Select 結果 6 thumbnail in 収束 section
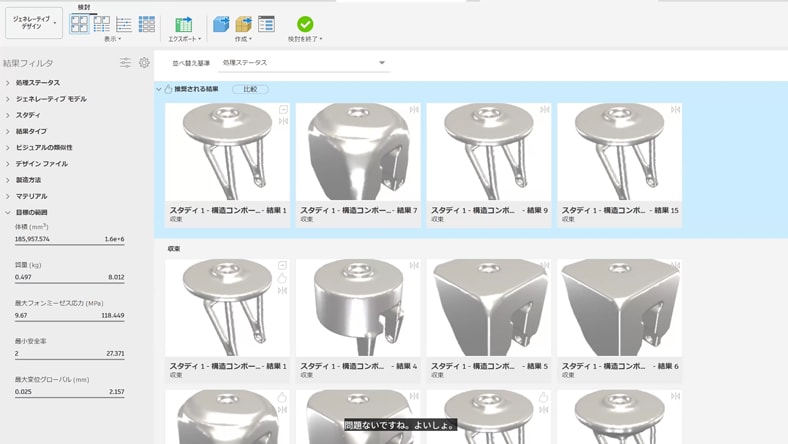 619,308
